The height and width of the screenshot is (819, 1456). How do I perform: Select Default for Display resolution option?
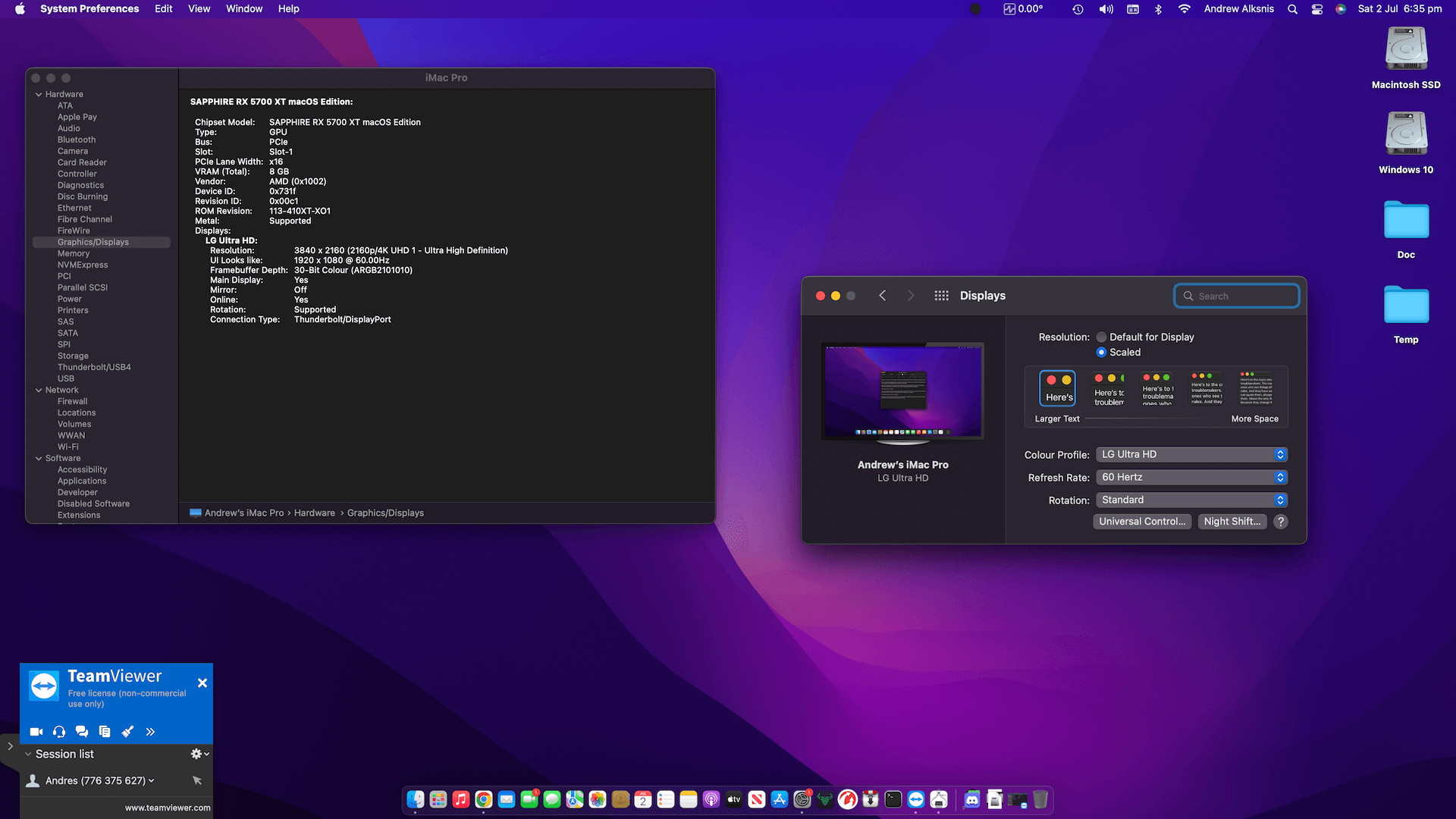tap(1101, 337)
